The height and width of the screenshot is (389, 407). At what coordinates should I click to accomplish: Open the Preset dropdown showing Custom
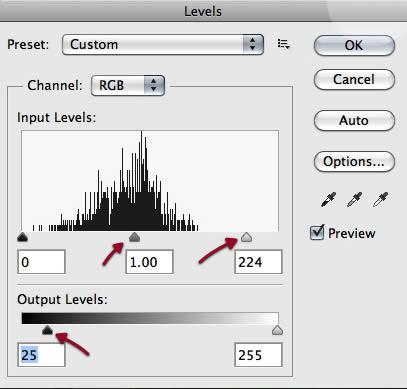point(163,44)
